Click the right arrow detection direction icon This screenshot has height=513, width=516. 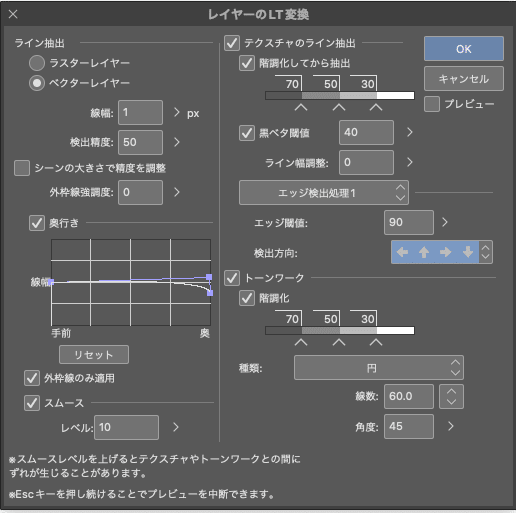(x=445, y=252)
